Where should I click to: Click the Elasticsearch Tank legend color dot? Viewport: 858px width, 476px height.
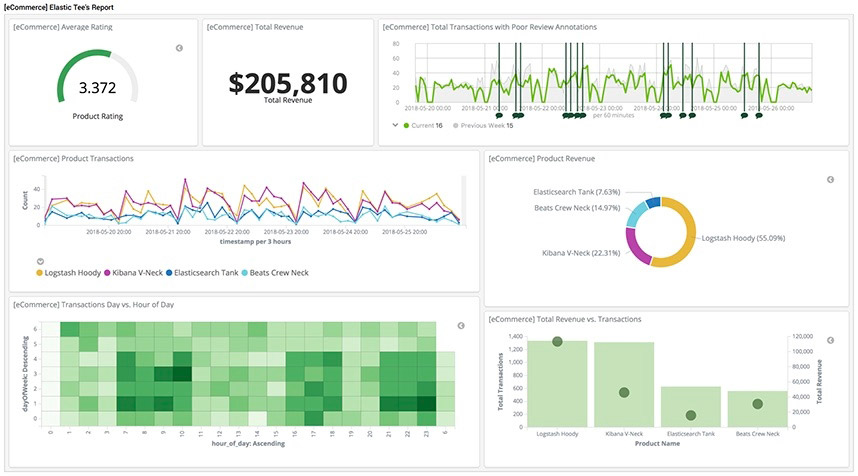coord(169,272)
